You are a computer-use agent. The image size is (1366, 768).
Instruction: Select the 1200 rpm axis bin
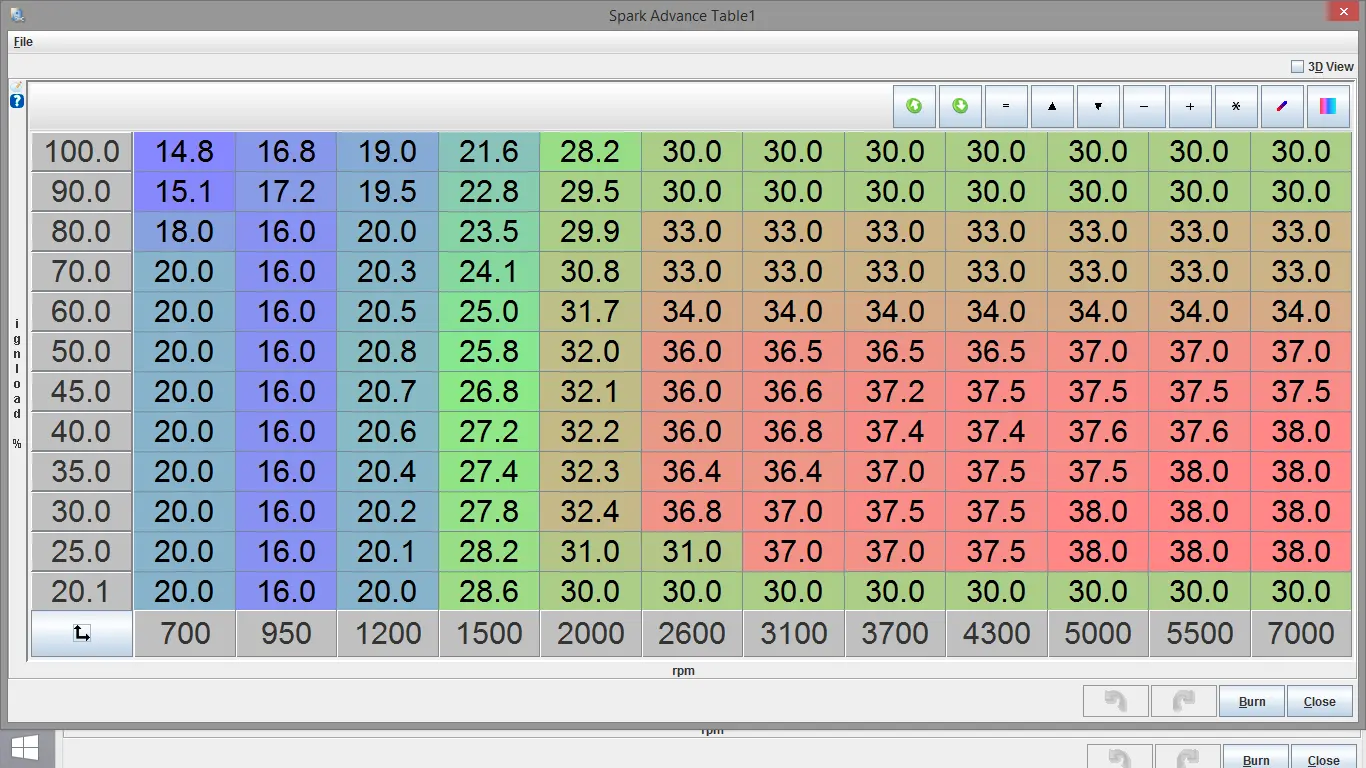pos(388,633)
